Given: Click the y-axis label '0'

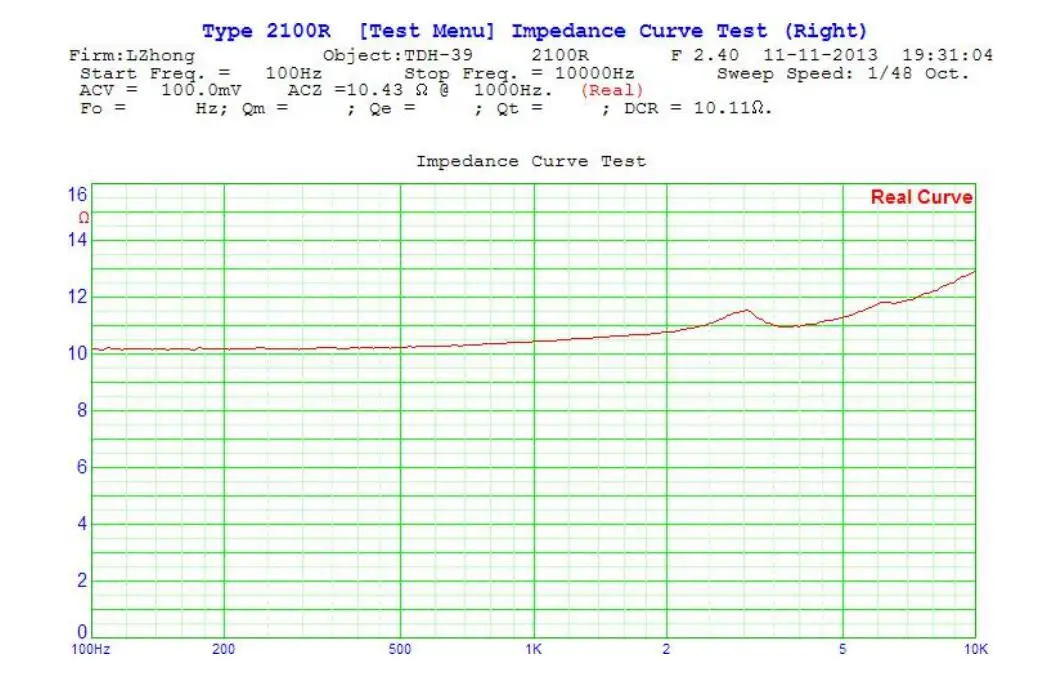Looking at the screenshot, I should pyautogui.click(x=82, y=631).
